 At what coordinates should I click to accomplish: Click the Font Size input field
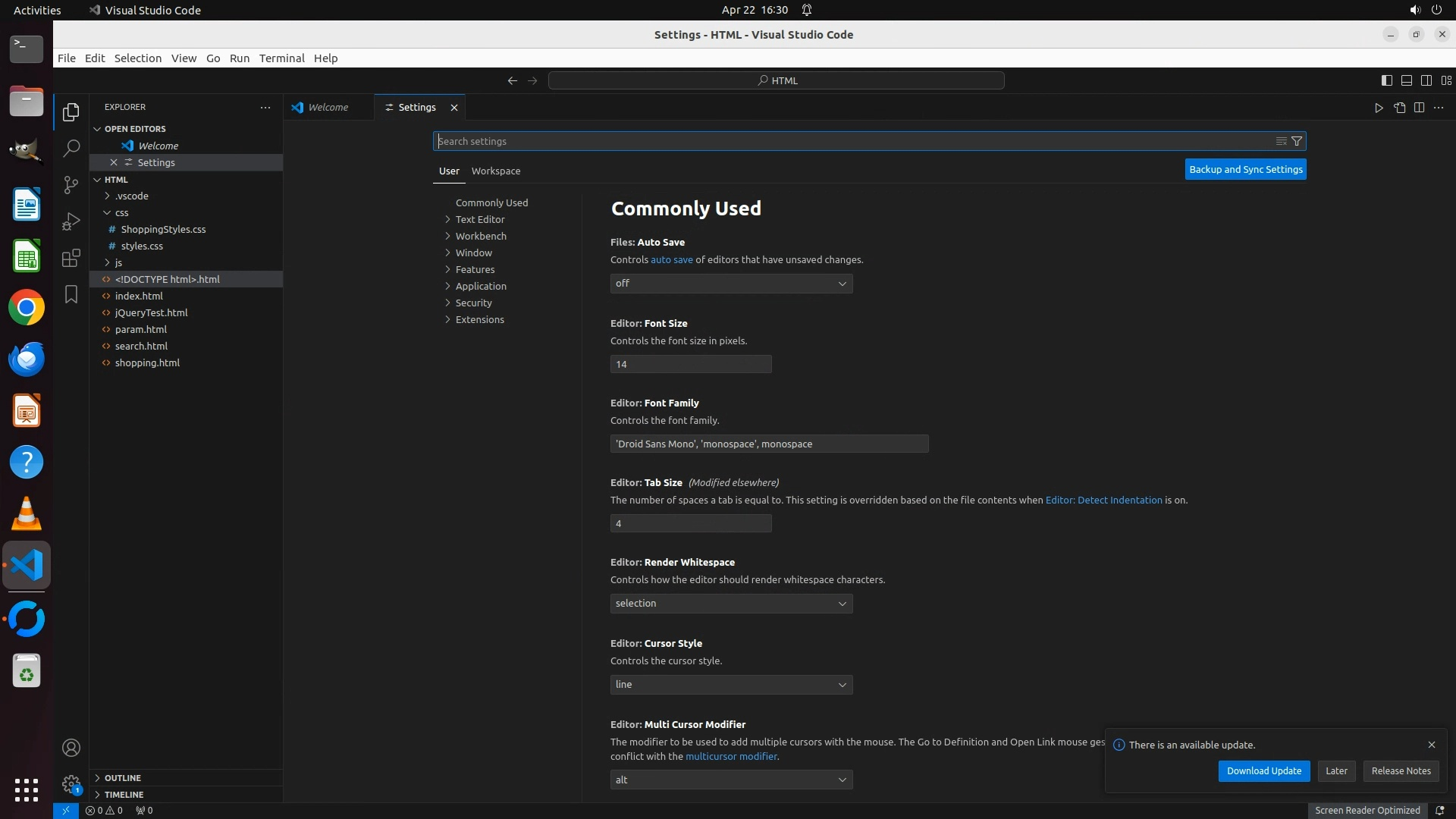point(690,365)
